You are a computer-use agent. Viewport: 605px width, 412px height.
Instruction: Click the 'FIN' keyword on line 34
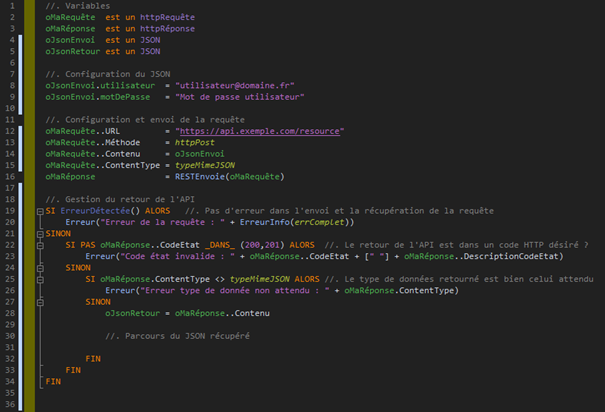53,382
